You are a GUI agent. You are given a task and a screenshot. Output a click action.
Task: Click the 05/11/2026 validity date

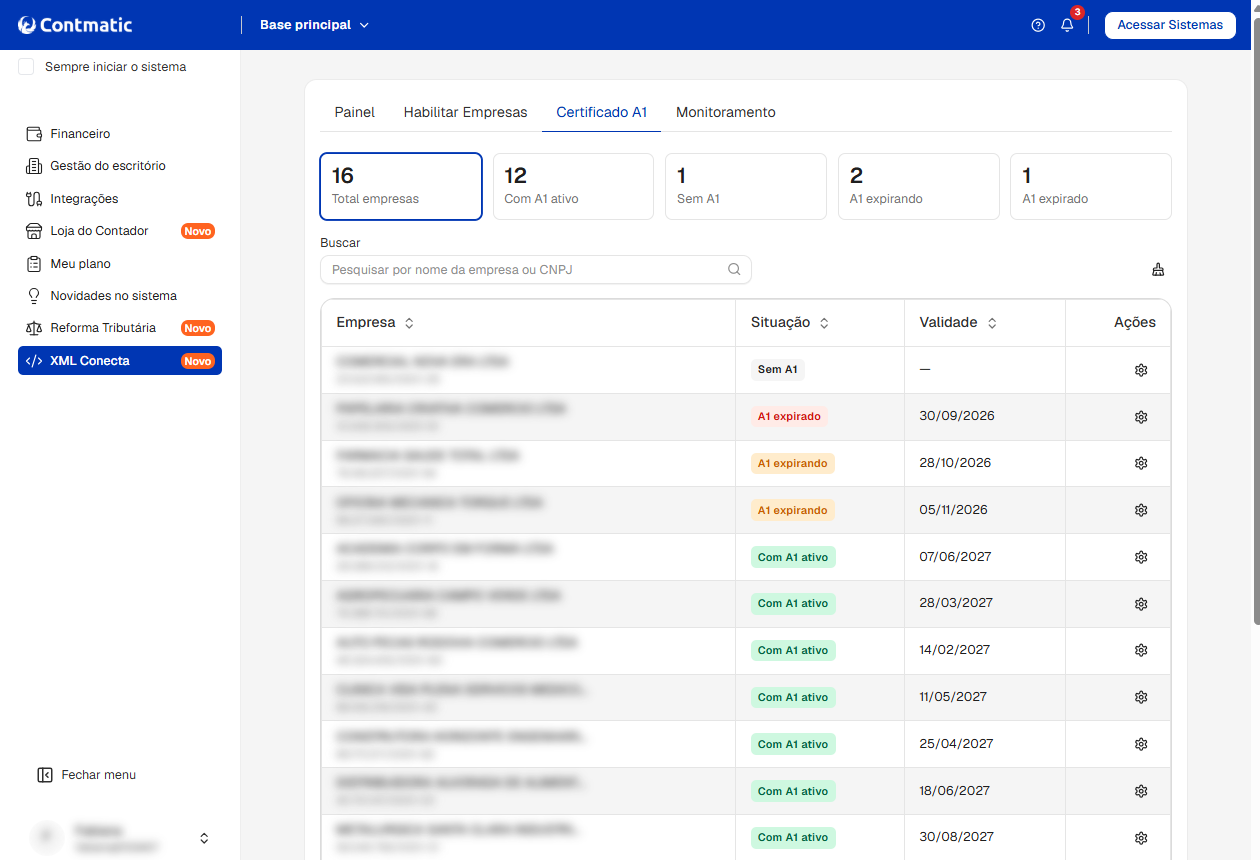(953, 510)
